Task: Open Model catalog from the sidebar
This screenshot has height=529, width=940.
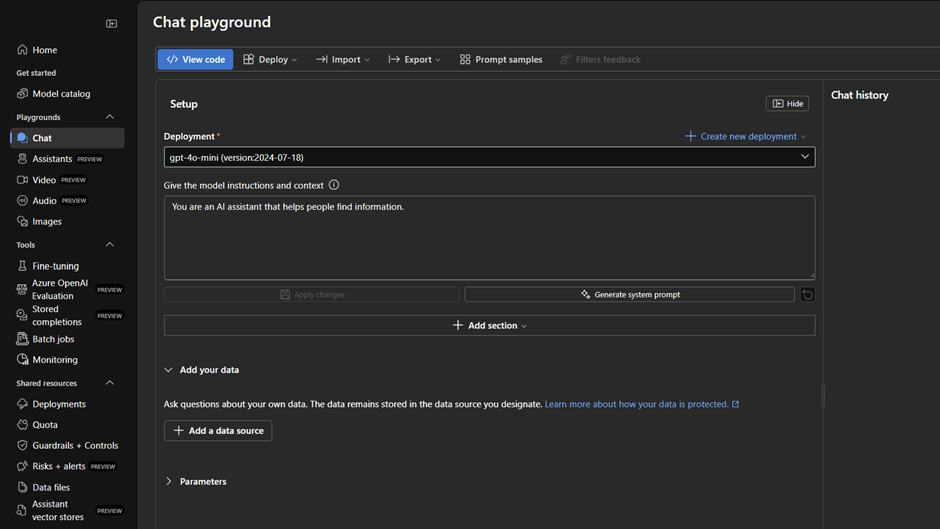Action: (61, 94)
